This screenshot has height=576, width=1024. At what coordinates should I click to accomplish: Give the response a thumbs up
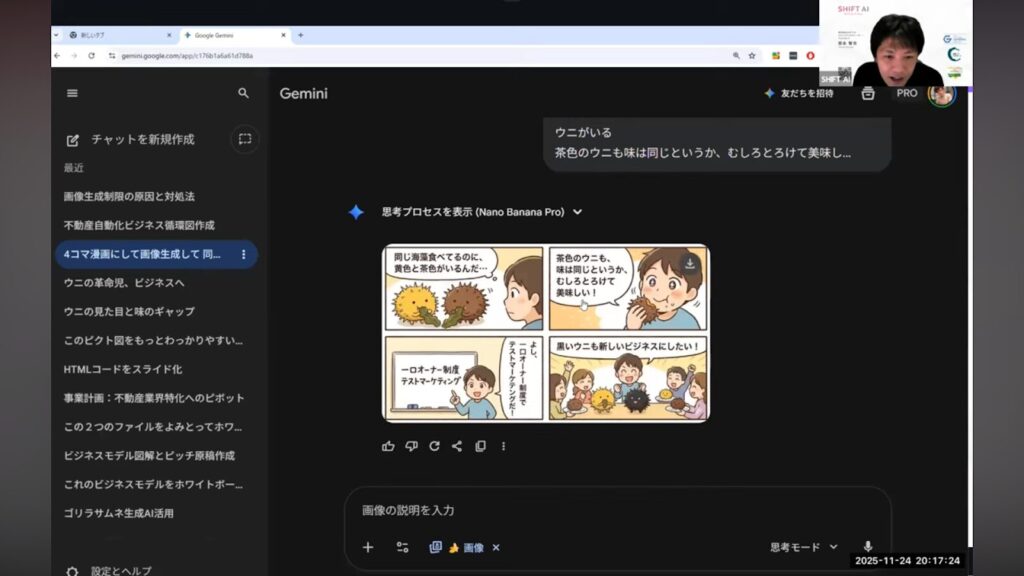pyautogui.click(x=388, y=446)
